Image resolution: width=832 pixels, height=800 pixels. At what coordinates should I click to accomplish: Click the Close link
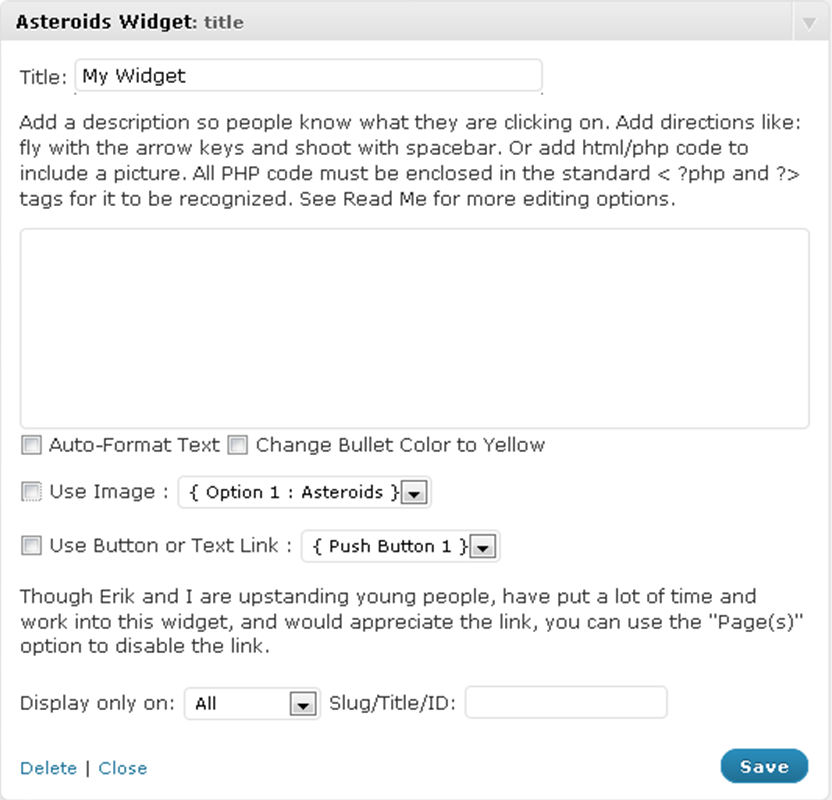pyautogui.click(x=123, y=768)
